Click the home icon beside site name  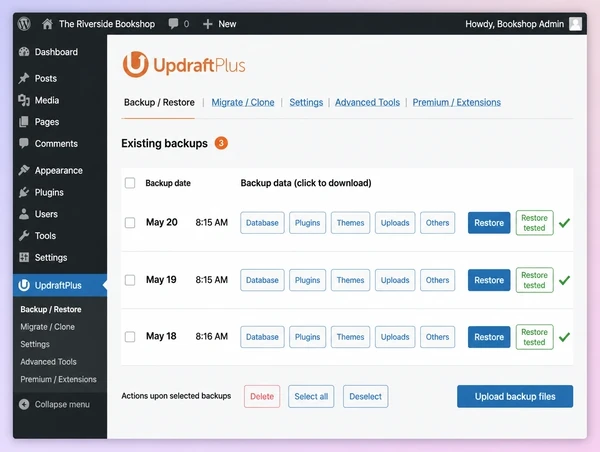47,24
